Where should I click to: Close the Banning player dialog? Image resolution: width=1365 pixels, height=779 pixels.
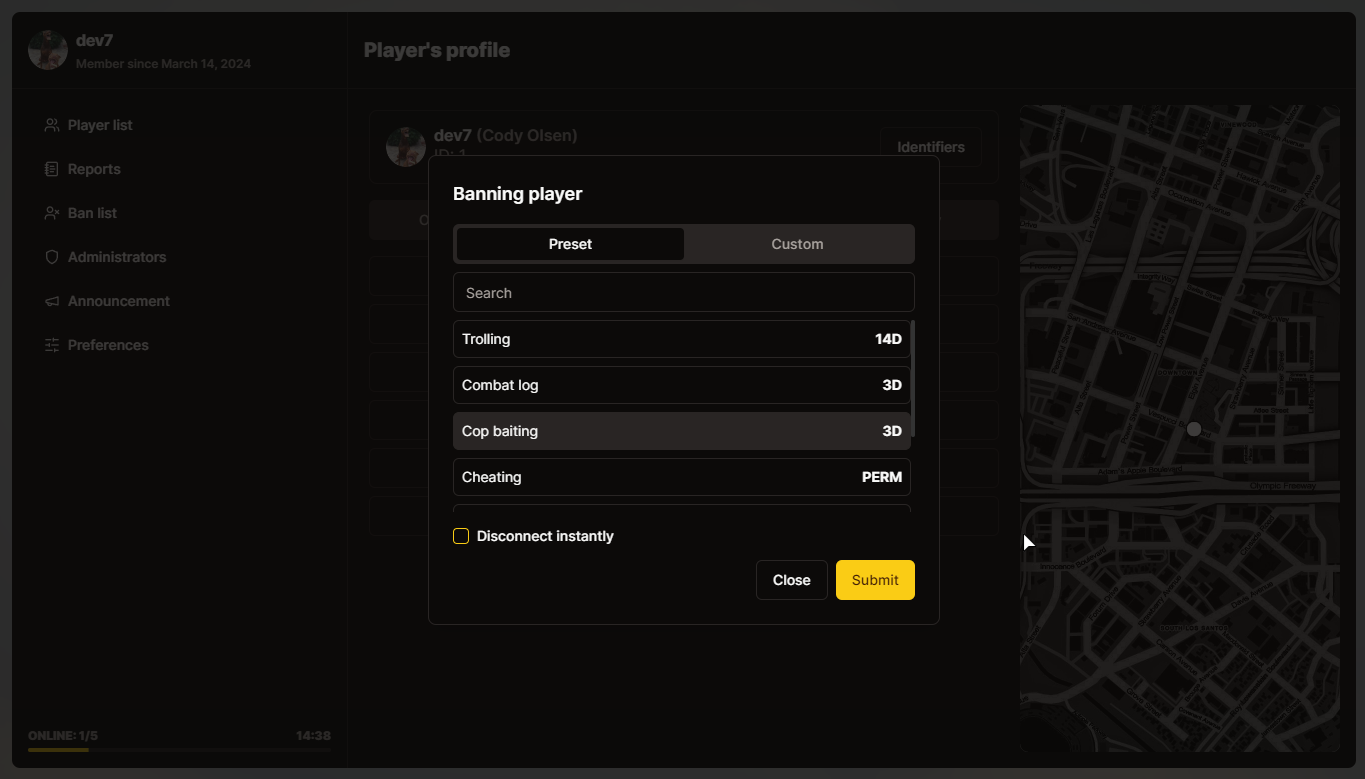[x=791, y=579]
